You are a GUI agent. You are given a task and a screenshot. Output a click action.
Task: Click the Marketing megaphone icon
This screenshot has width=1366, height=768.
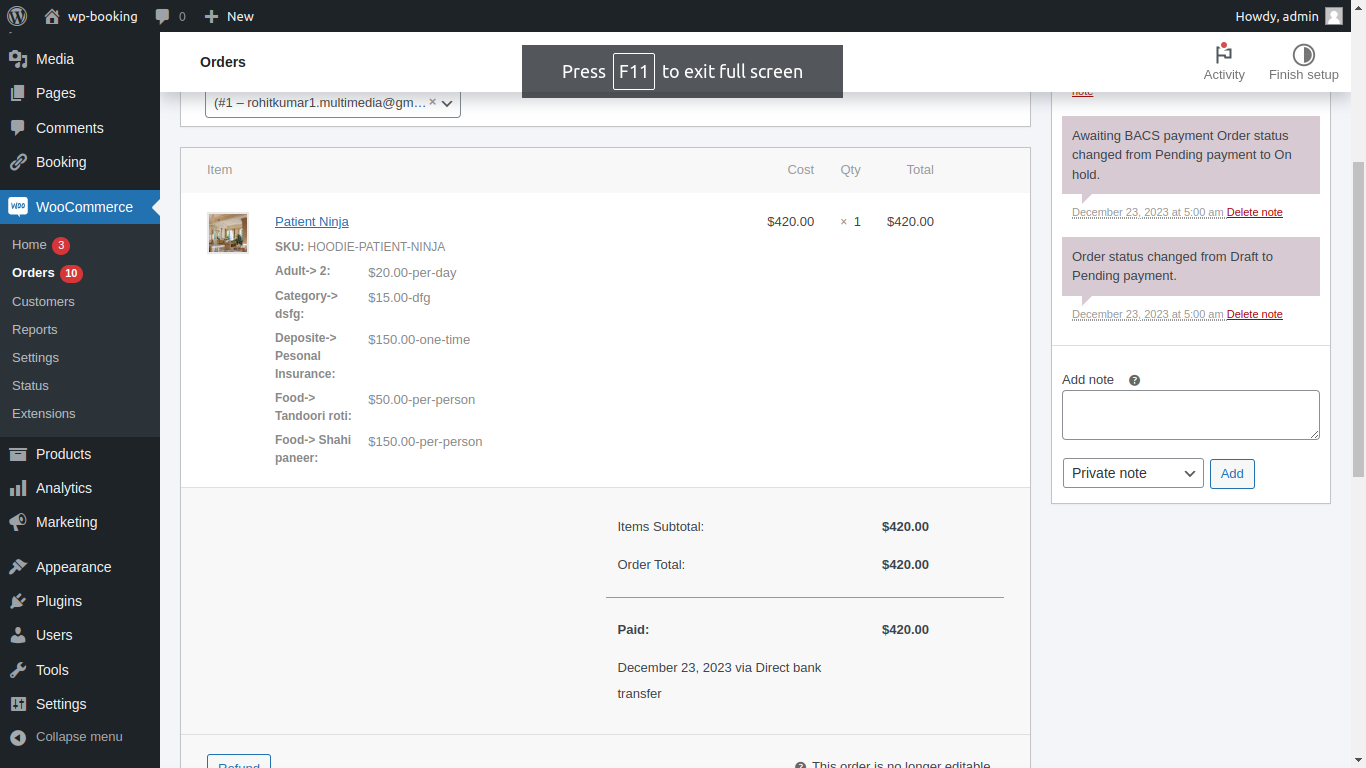point(17,522)
